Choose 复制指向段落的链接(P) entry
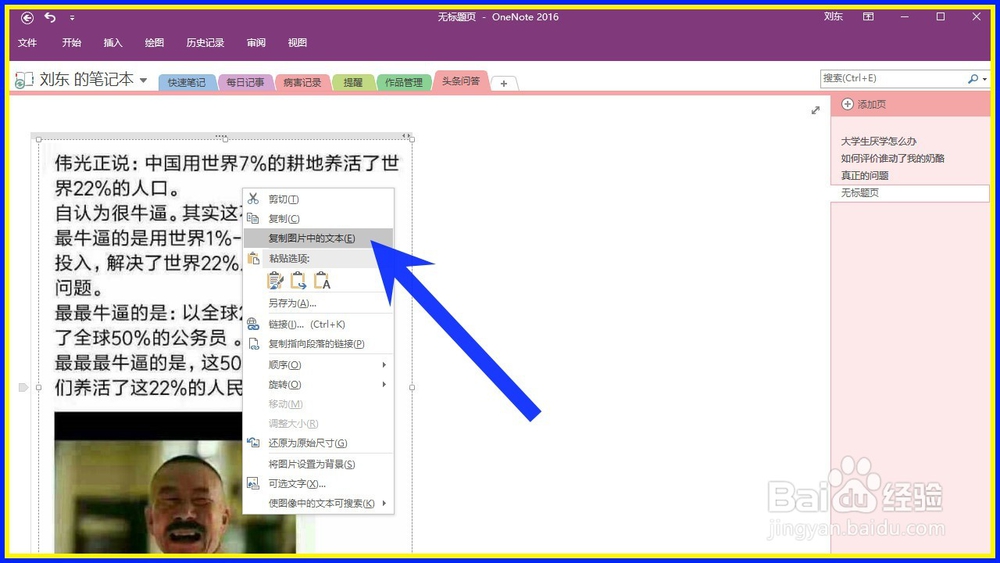1000x563 pixels. [x=318, y=344]
